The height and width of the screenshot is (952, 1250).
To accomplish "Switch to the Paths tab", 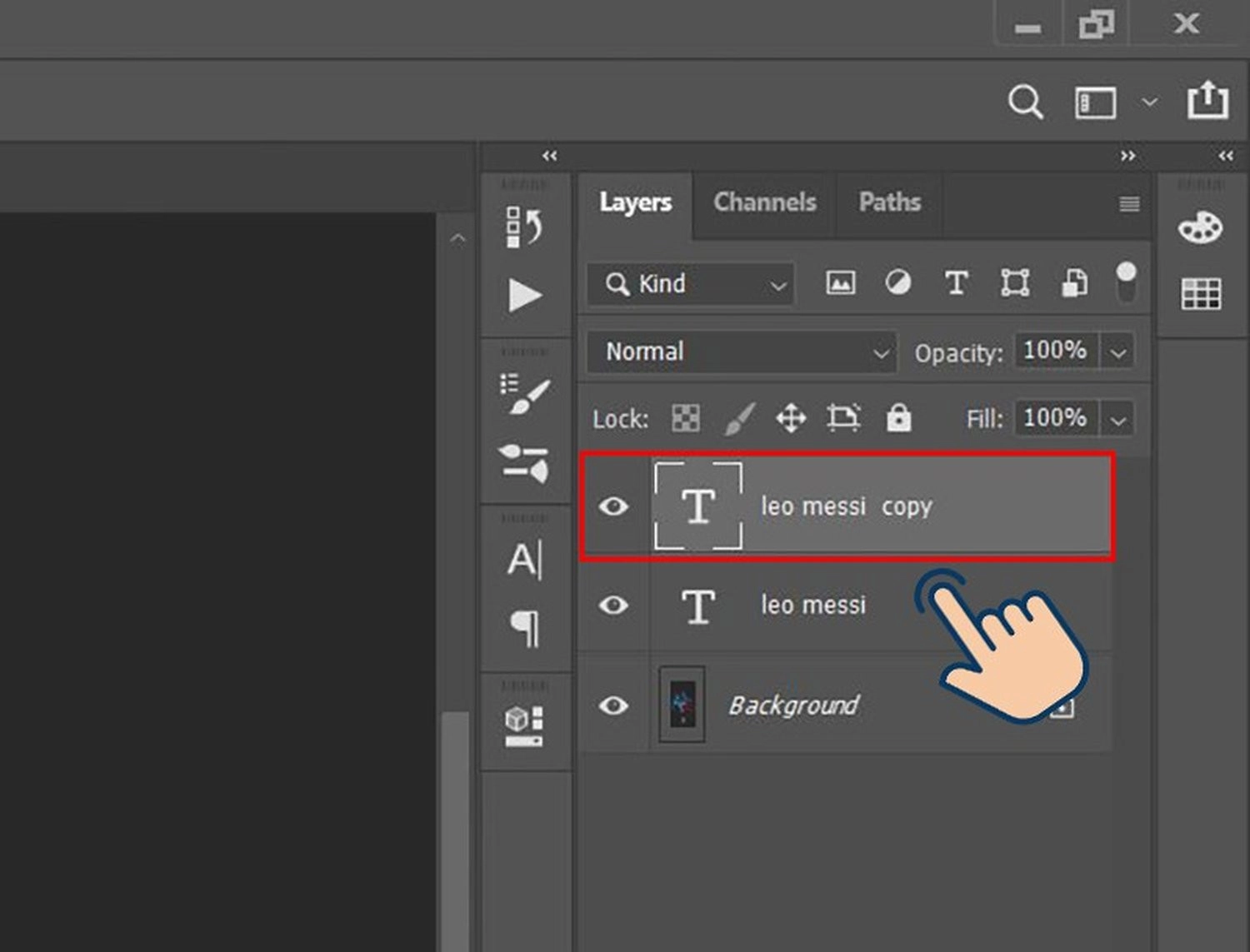I will 889,202.
